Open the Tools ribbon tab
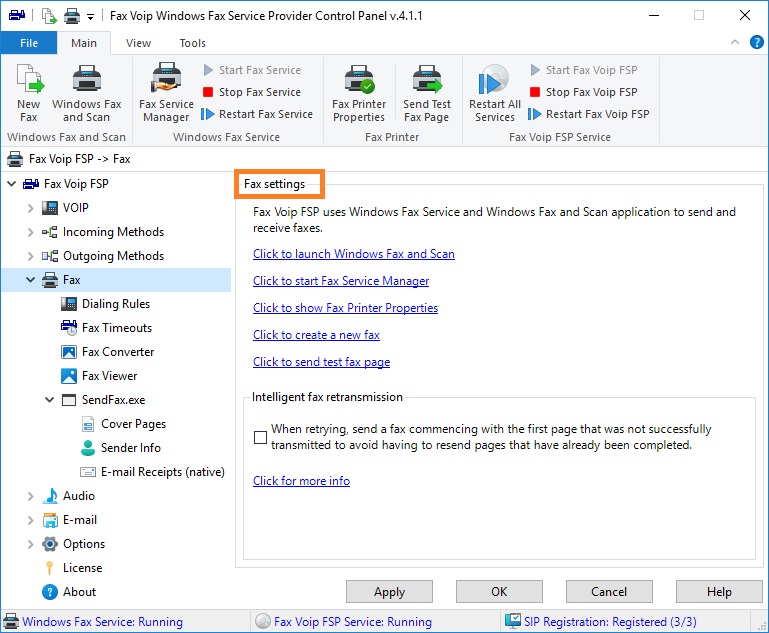 pos(192,43)
